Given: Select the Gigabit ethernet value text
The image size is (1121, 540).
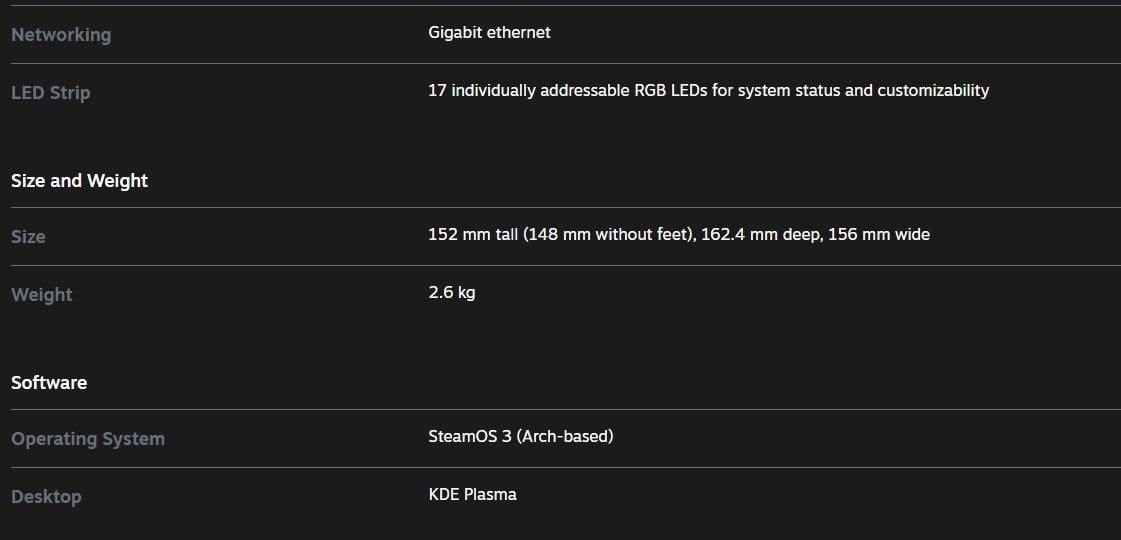Looking at the screenshot, I should (x=489, y=33).
